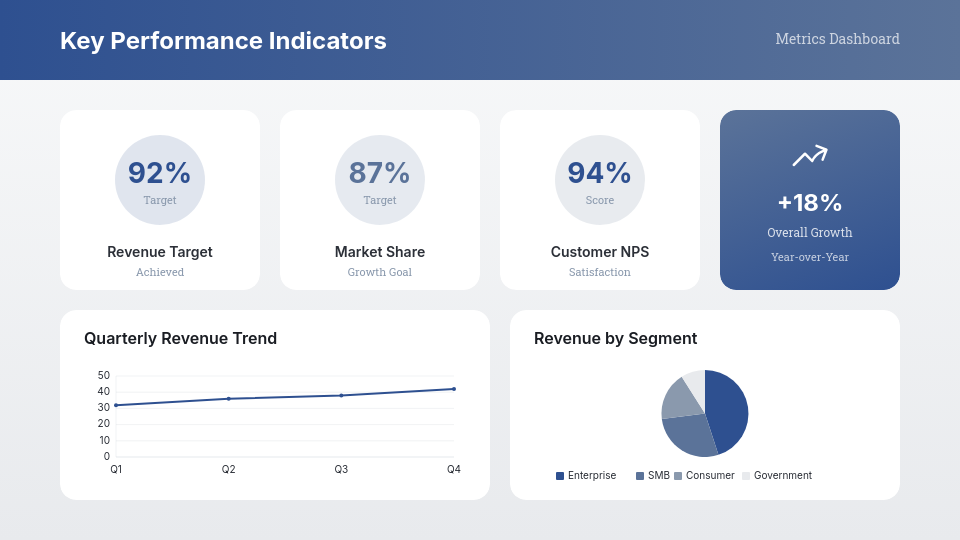This screenshot has width=960, height=540.
Task: Click the Consumer legend color square
Action: (x=678, y=476)
